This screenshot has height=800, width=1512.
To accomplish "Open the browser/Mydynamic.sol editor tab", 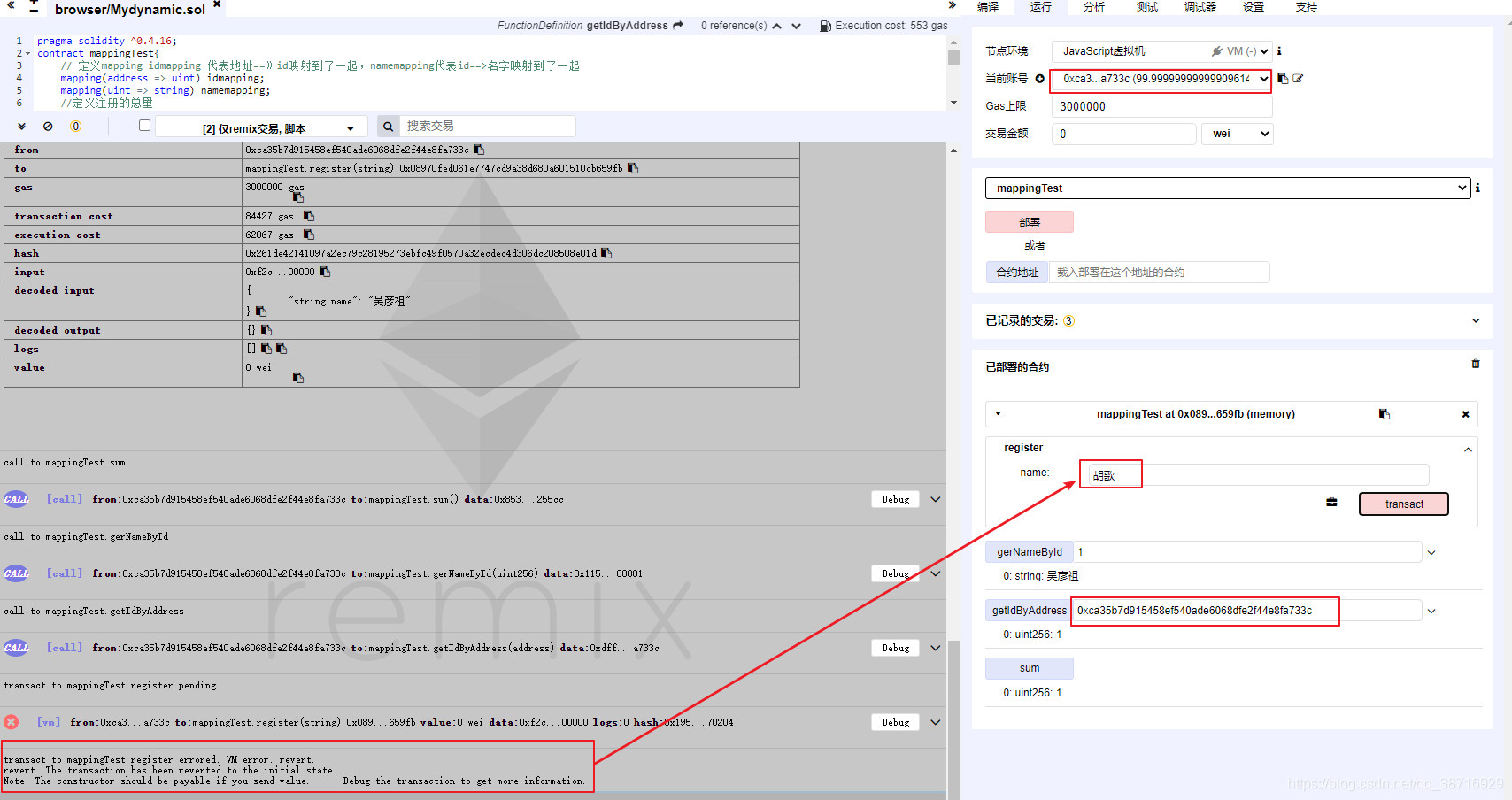I will (x=130, y=9).
